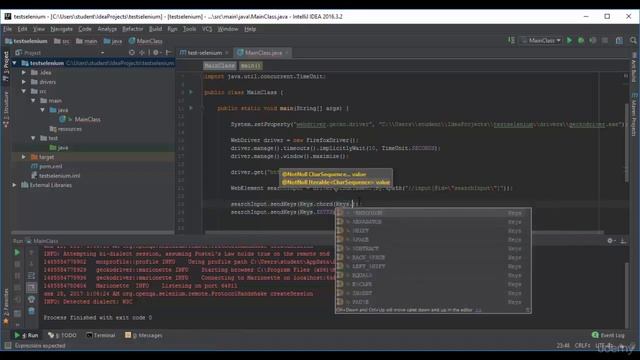
Task: Close the MainClass.java tab
Action: point(287,53)
